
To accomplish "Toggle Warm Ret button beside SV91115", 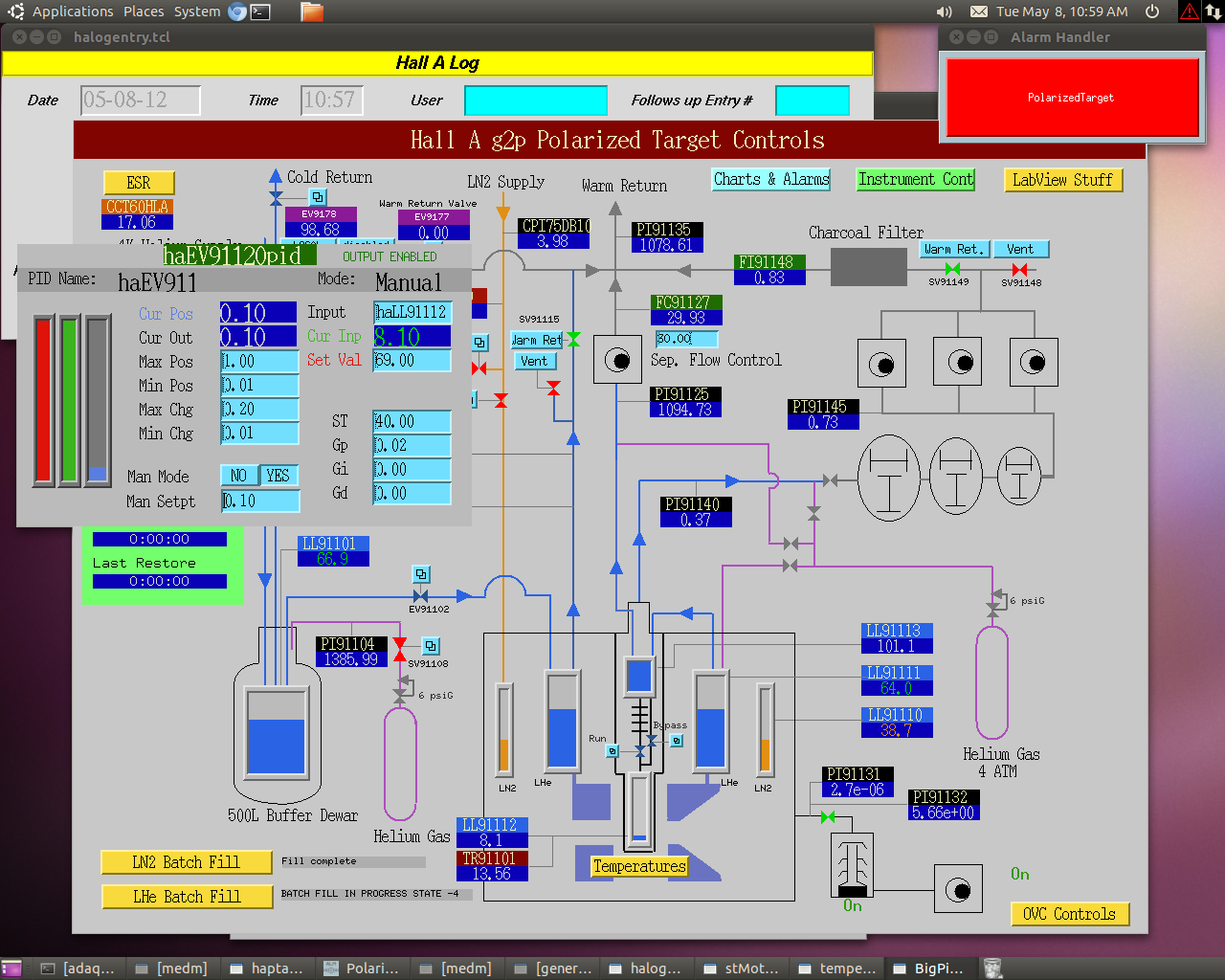I will point(537,340).
